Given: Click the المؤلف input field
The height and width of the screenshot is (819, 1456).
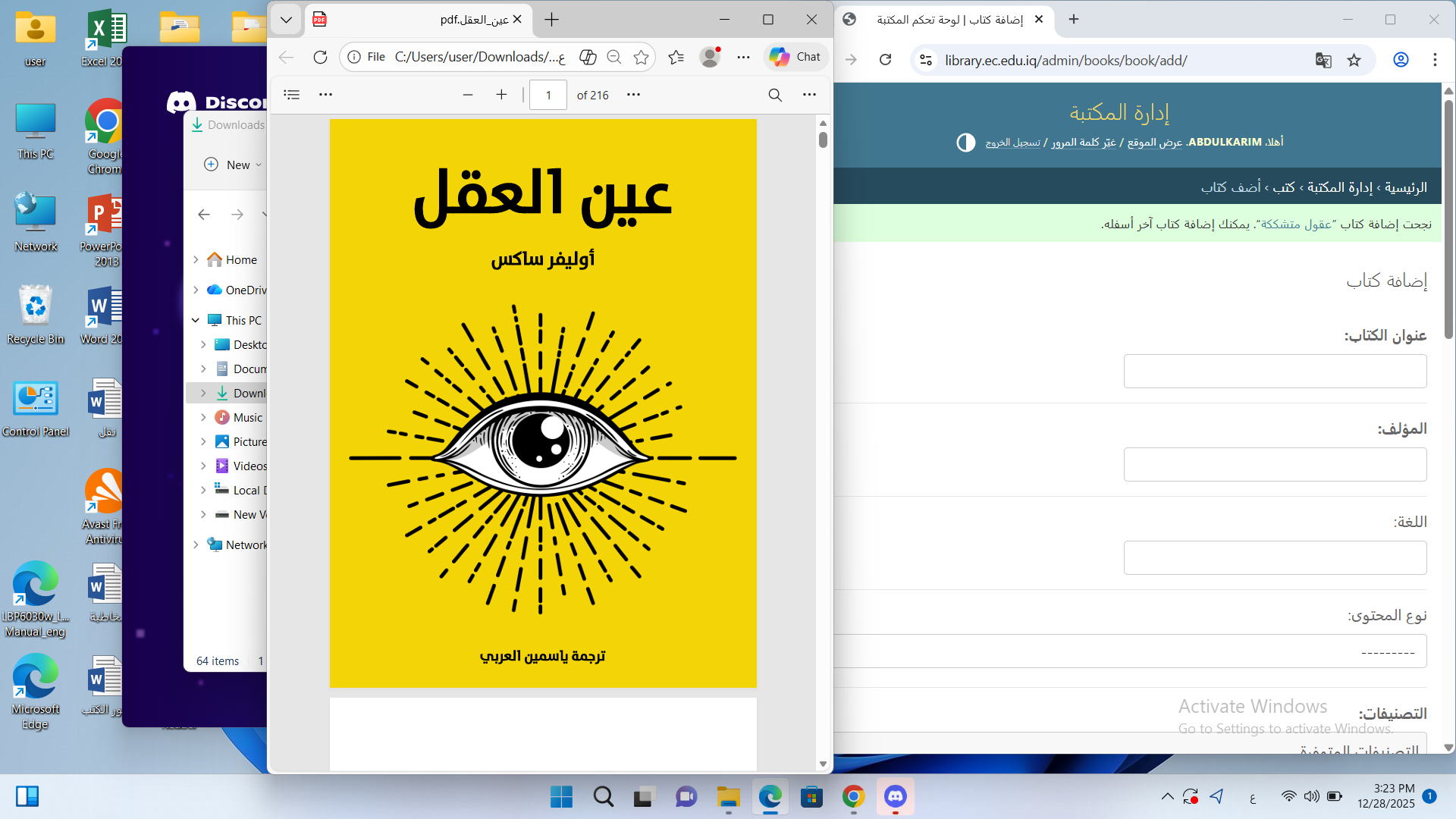Looking at the screenshot, I should (x=1275, y=465).
